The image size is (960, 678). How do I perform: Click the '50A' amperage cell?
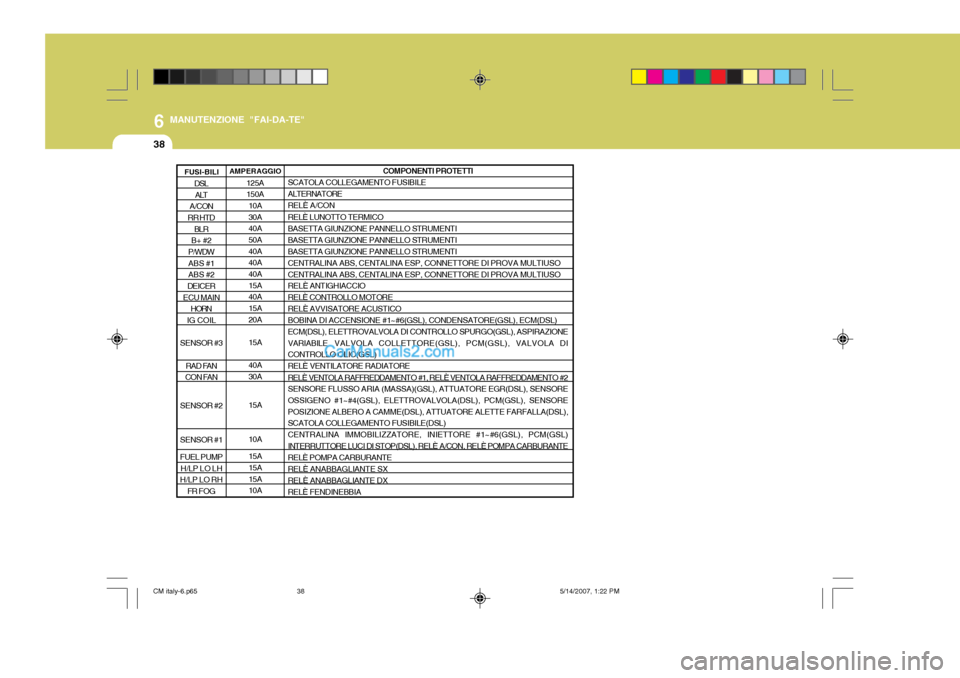click(x=255, y=240)
